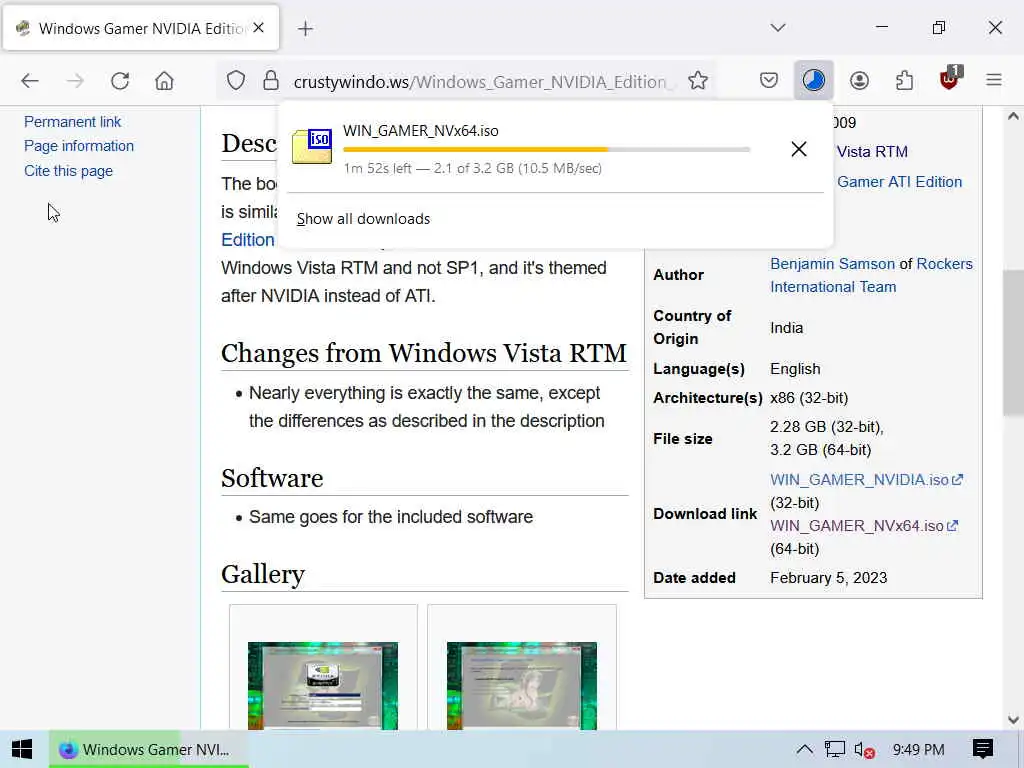Click the forward navigation arrow

[75, 81]
